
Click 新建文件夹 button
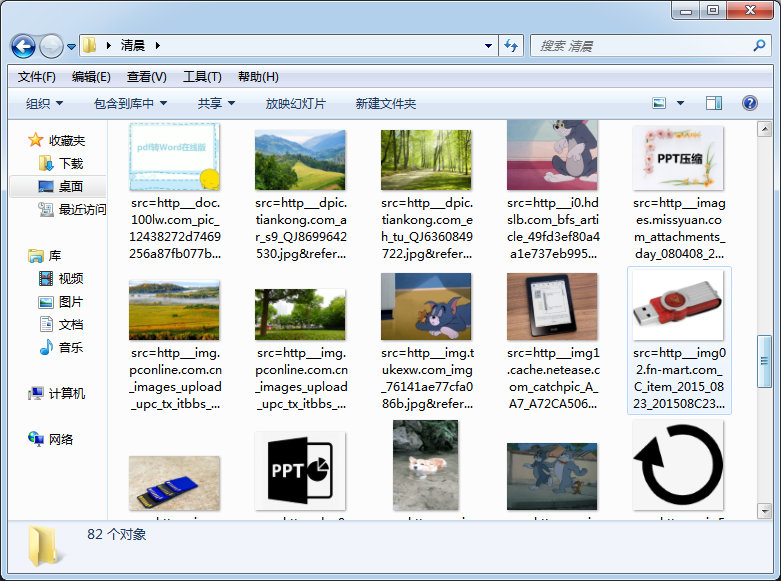click(386, 104)
